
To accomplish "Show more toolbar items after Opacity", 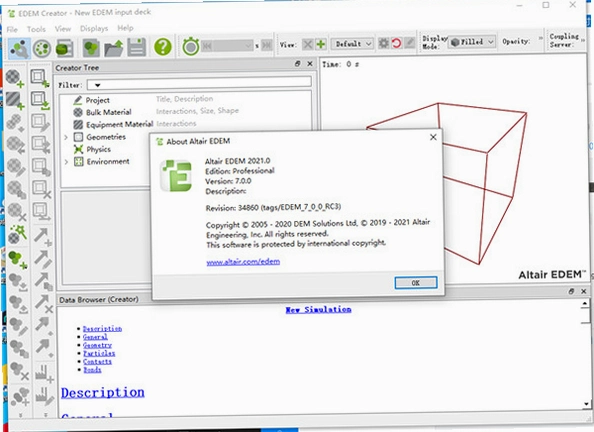I will click(541, 38).
